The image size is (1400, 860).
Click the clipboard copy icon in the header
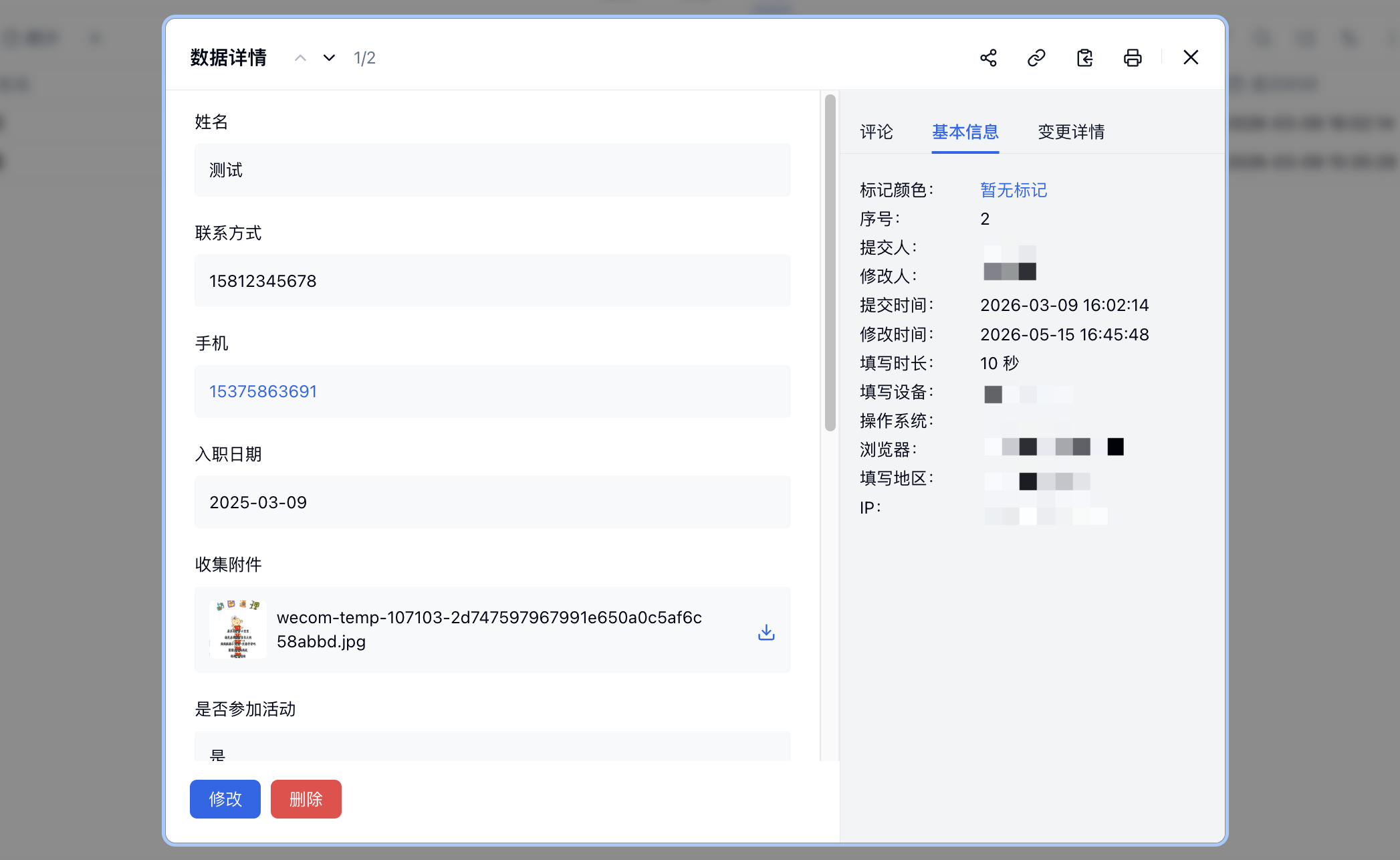[1084, 58]
